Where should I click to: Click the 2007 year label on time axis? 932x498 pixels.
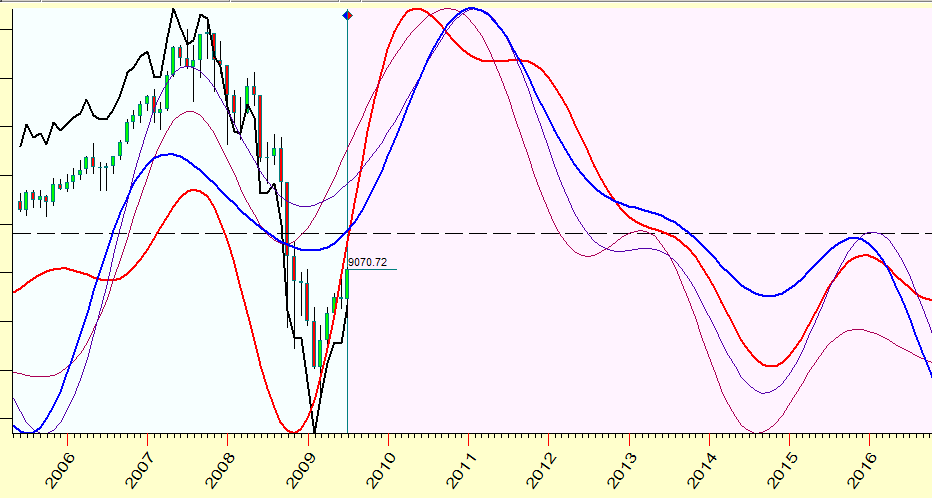pyautogui.click(x=140, y=469)
